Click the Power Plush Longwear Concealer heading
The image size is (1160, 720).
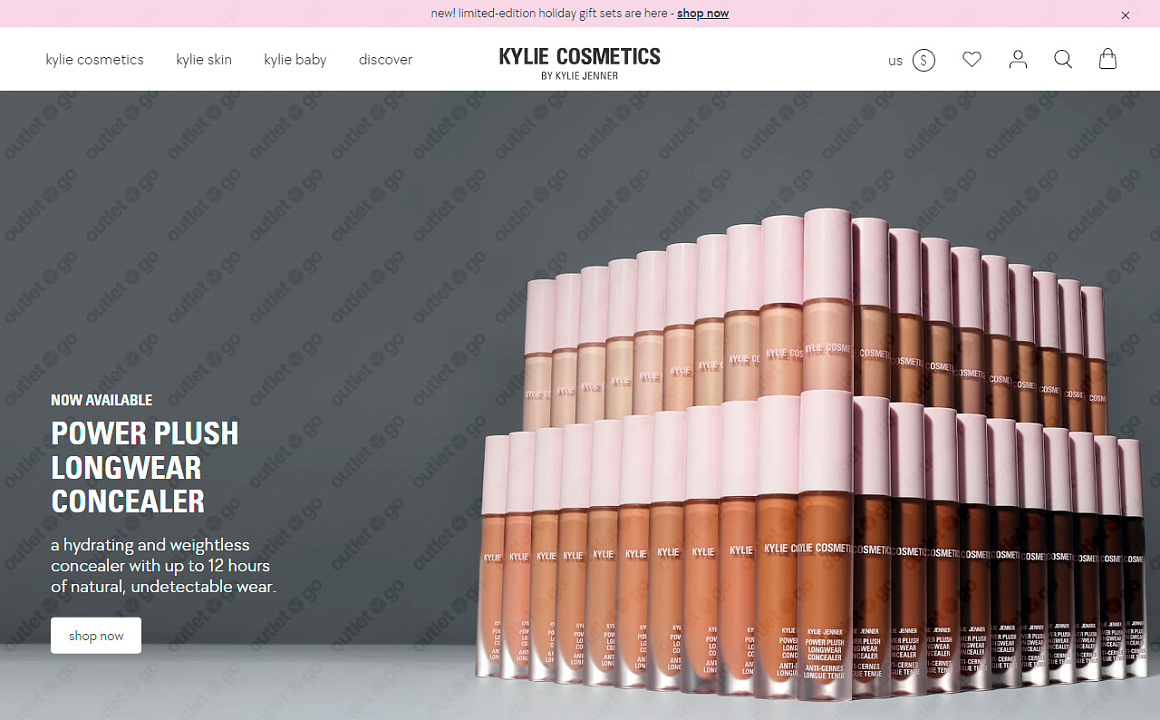[145, 467]
